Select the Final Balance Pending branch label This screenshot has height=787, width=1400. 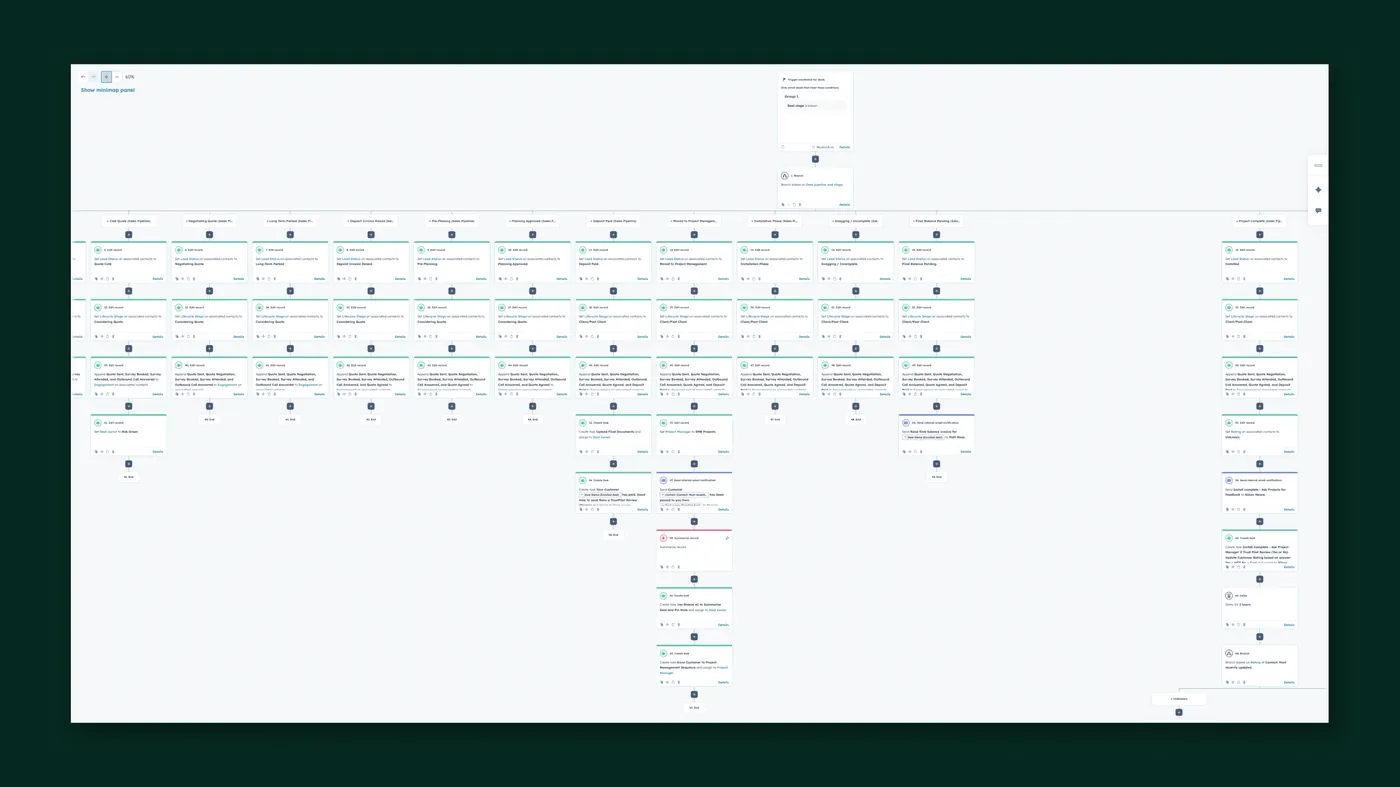[x=937, y=221]
